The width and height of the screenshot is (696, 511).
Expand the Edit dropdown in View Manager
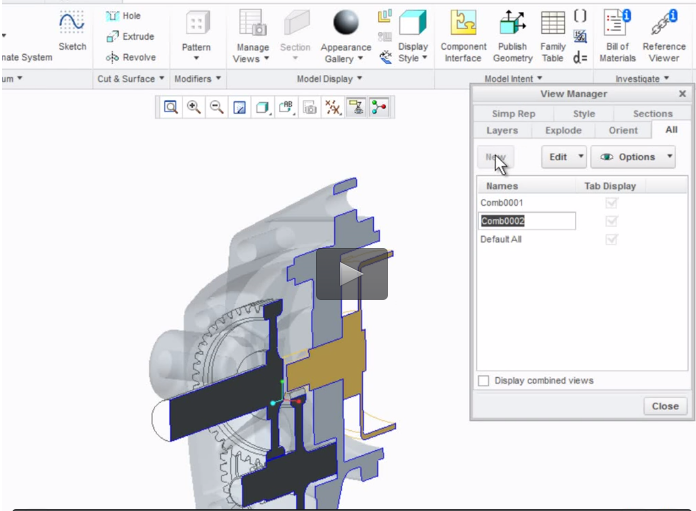[564, 157]
